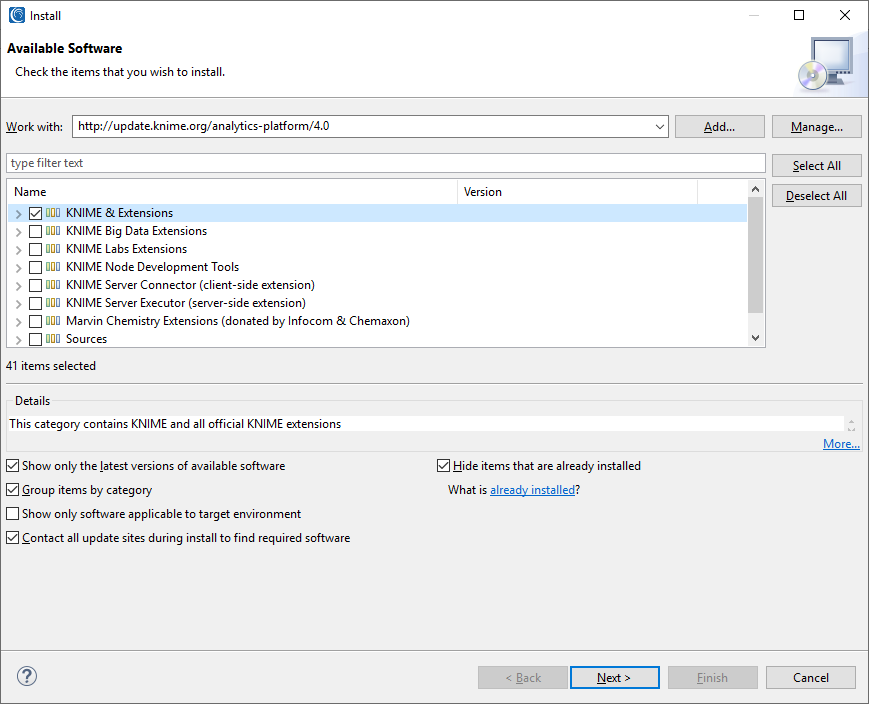This screenshot has height=704, width=869.
Task: Click the KNIME Server Connector category icon
Action: pos(53,285)
